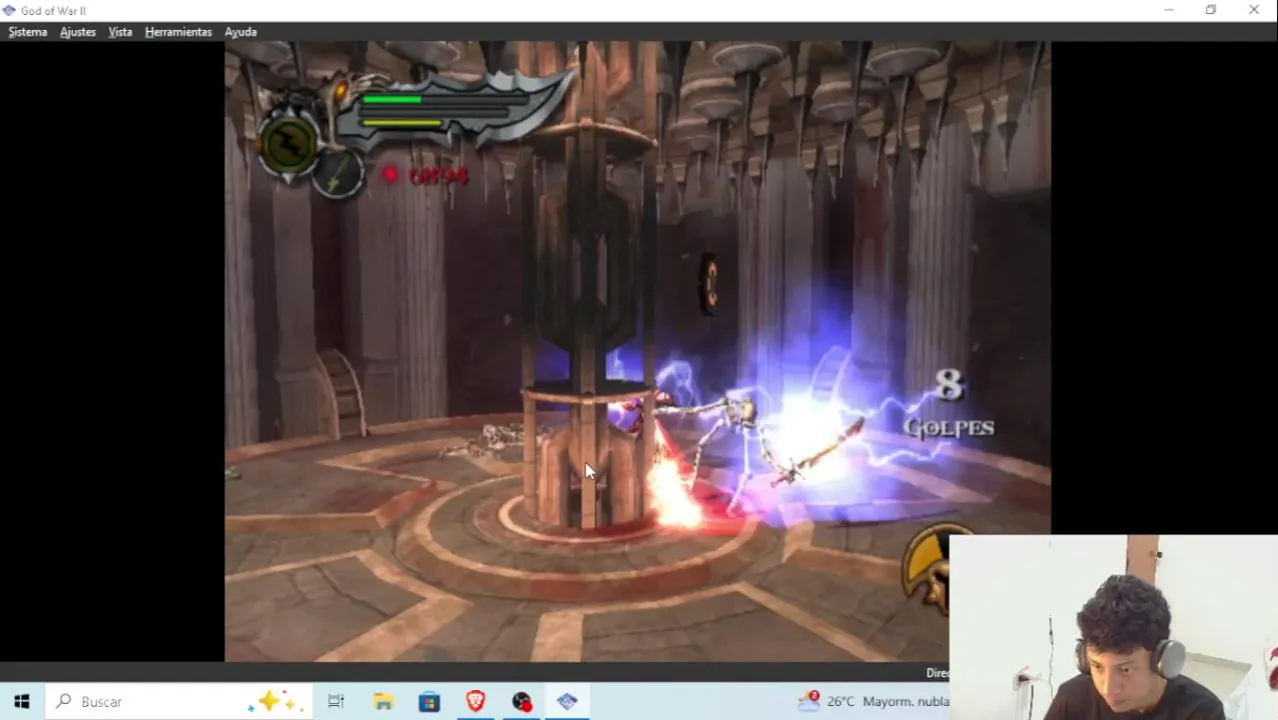This screenshot has width=1278, height=720.
Task: Click the sparkle search highlights icon
Action: click(273, 702)
